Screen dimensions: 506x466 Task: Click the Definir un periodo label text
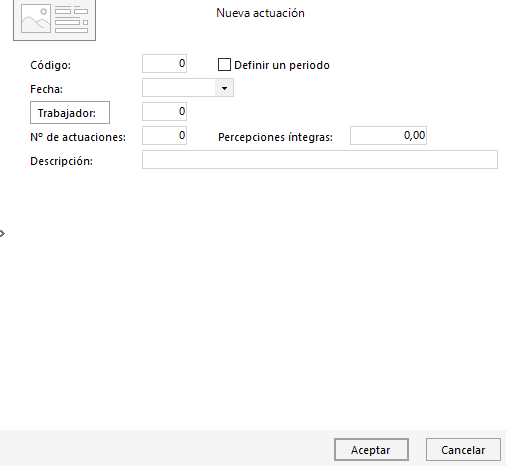tap(282, 65)
